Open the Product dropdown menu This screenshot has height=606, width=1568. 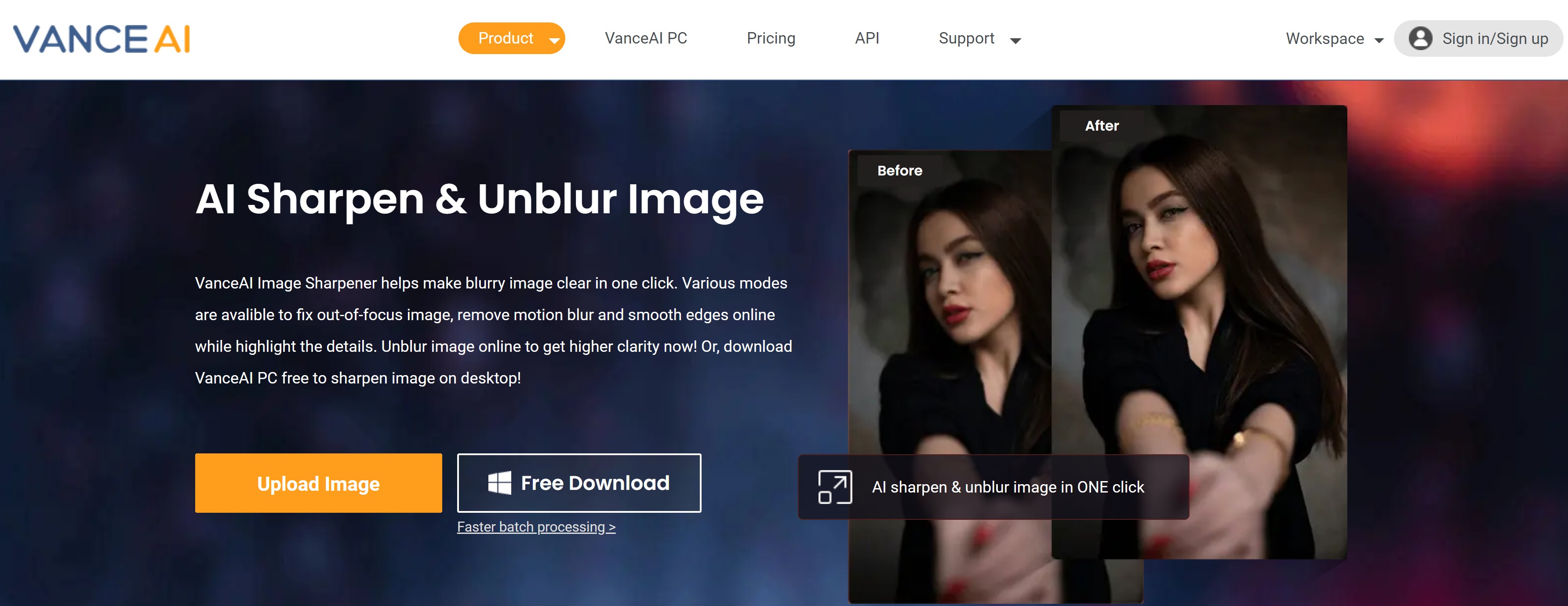(512, 38)
